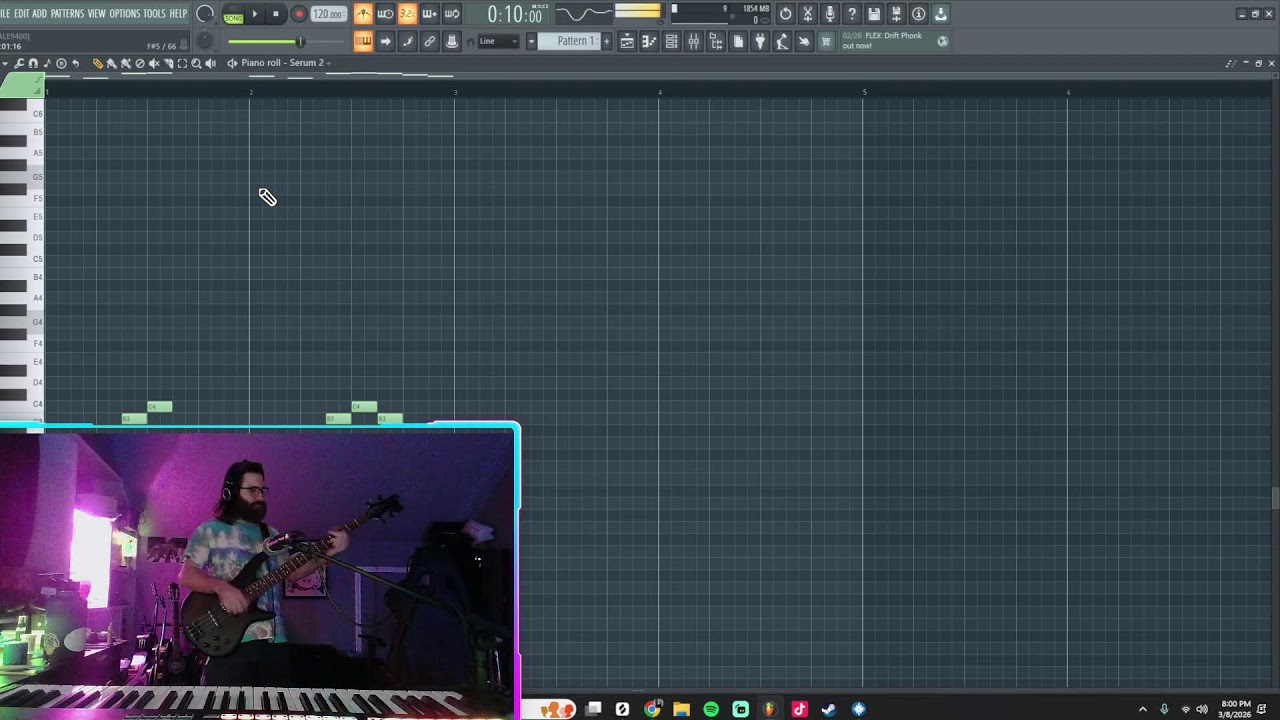Toggle loop recording

coord(452,14)
